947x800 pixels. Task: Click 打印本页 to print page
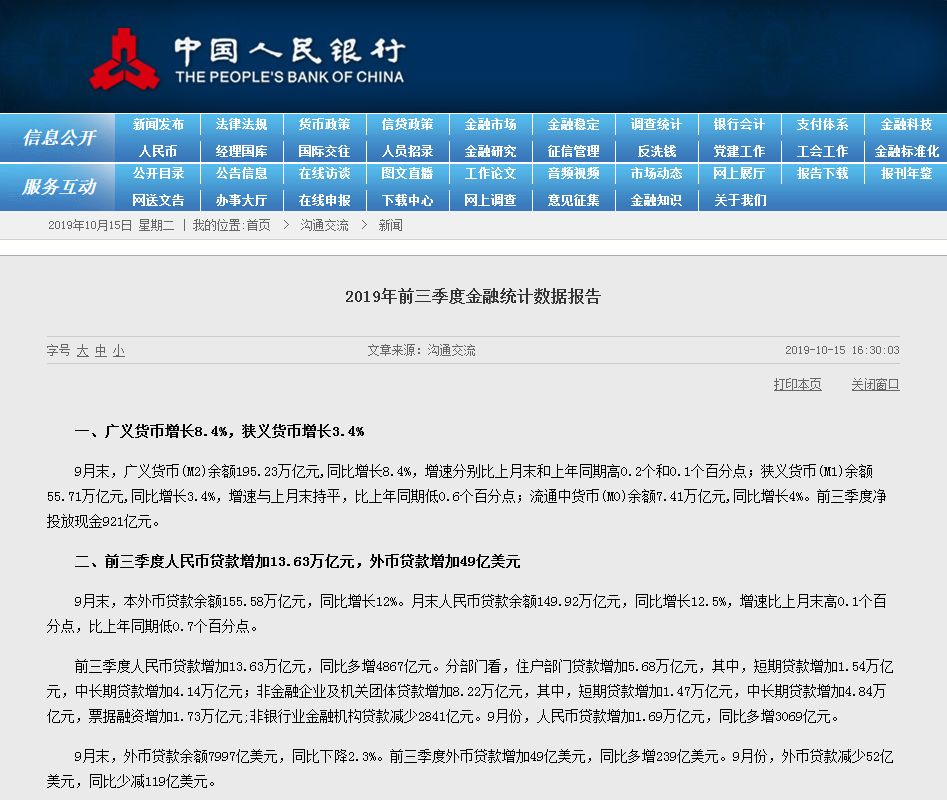797,385
